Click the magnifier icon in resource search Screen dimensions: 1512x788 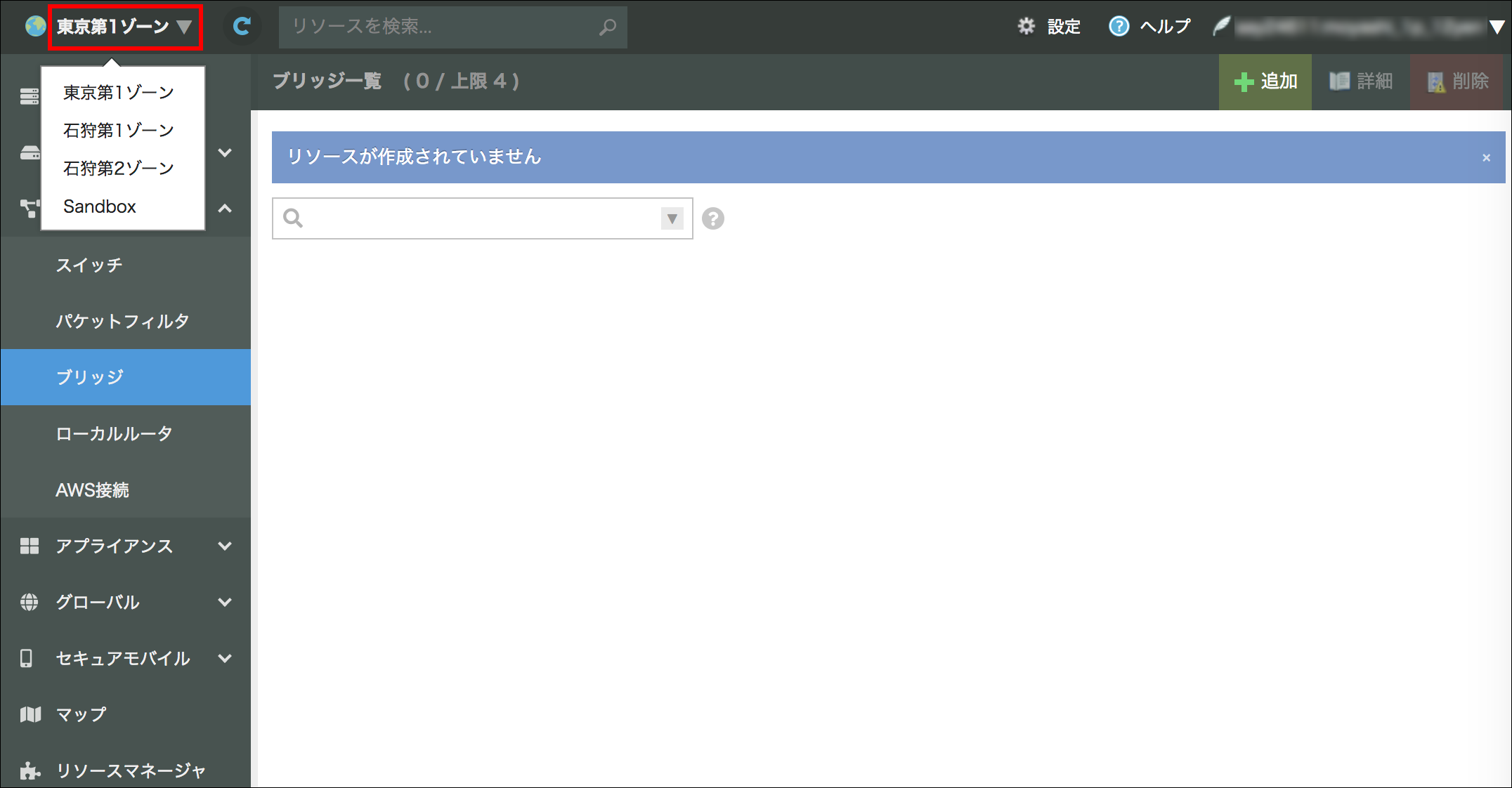pyautogui.click(x=607, y=27)
